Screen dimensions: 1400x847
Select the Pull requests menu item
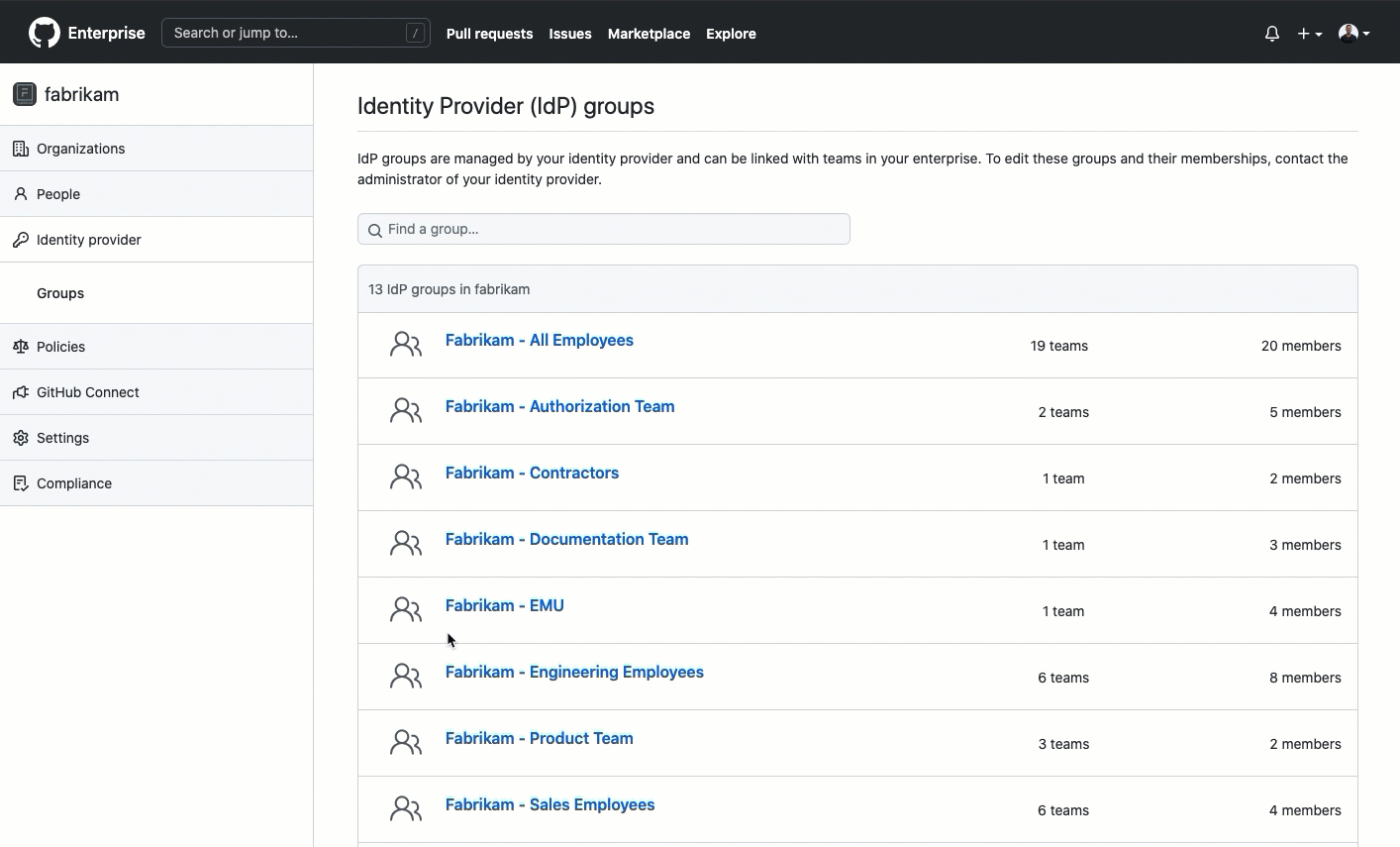(x=490, y=33)
